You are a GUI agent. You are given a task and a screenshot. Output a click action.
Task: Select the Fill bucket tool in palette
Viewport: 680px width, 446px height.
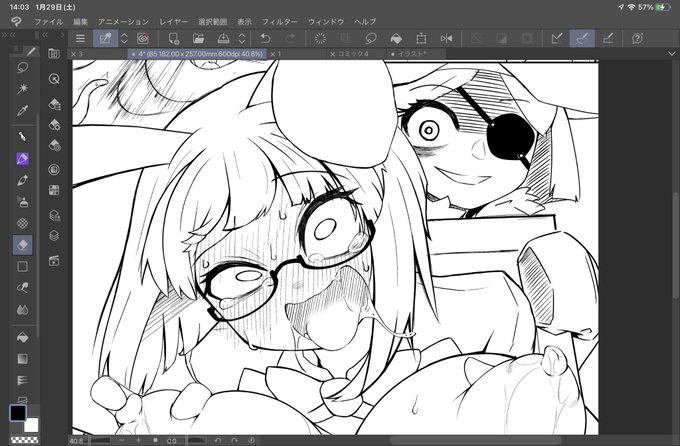point(23,337)
